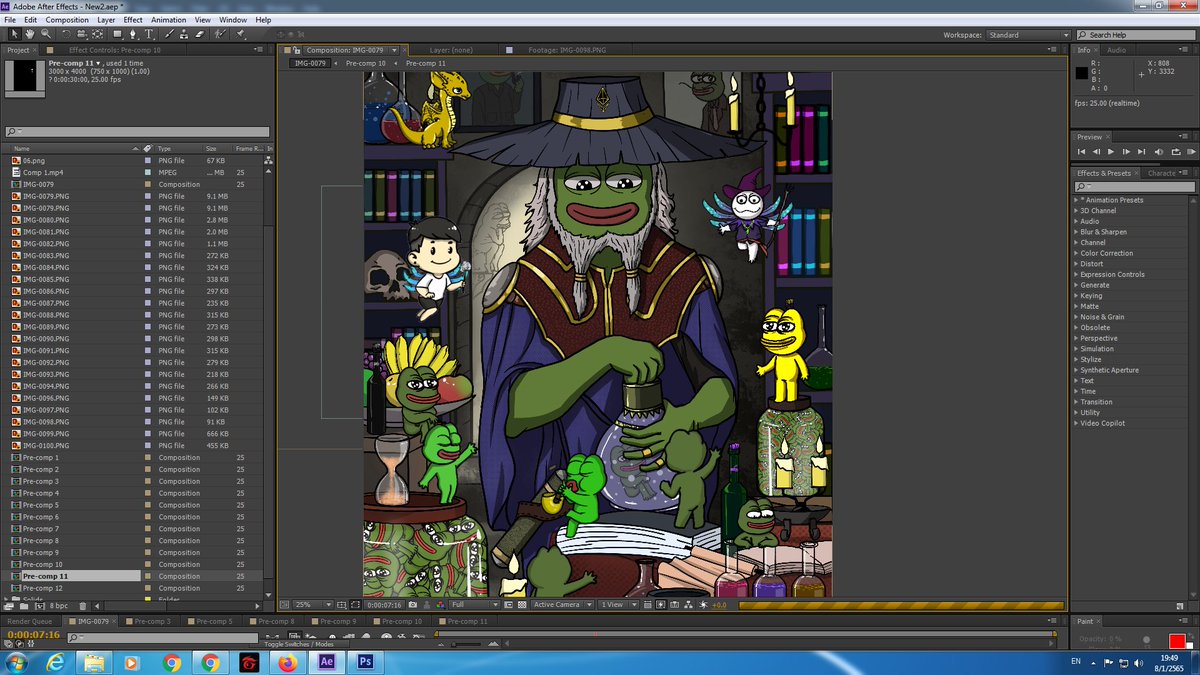Toggle the Transparency Grid in viewer
Viewport: 1200px width, 675px height.
point(522,604)
